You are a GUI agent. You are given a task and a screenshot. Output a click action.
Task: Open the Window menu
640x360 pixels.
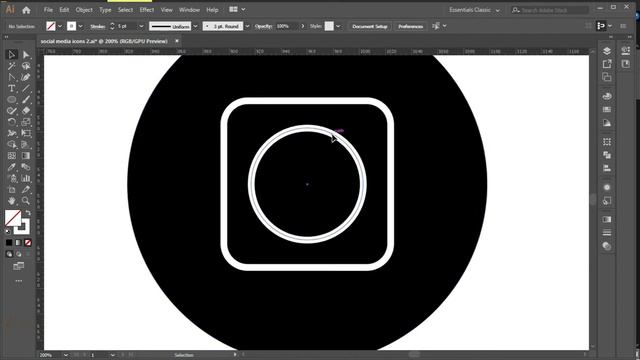coord(189,10)
